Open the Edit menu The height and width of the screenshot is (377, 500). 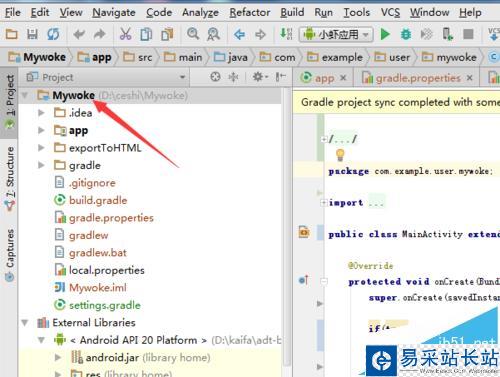click(x=40, y=13)
